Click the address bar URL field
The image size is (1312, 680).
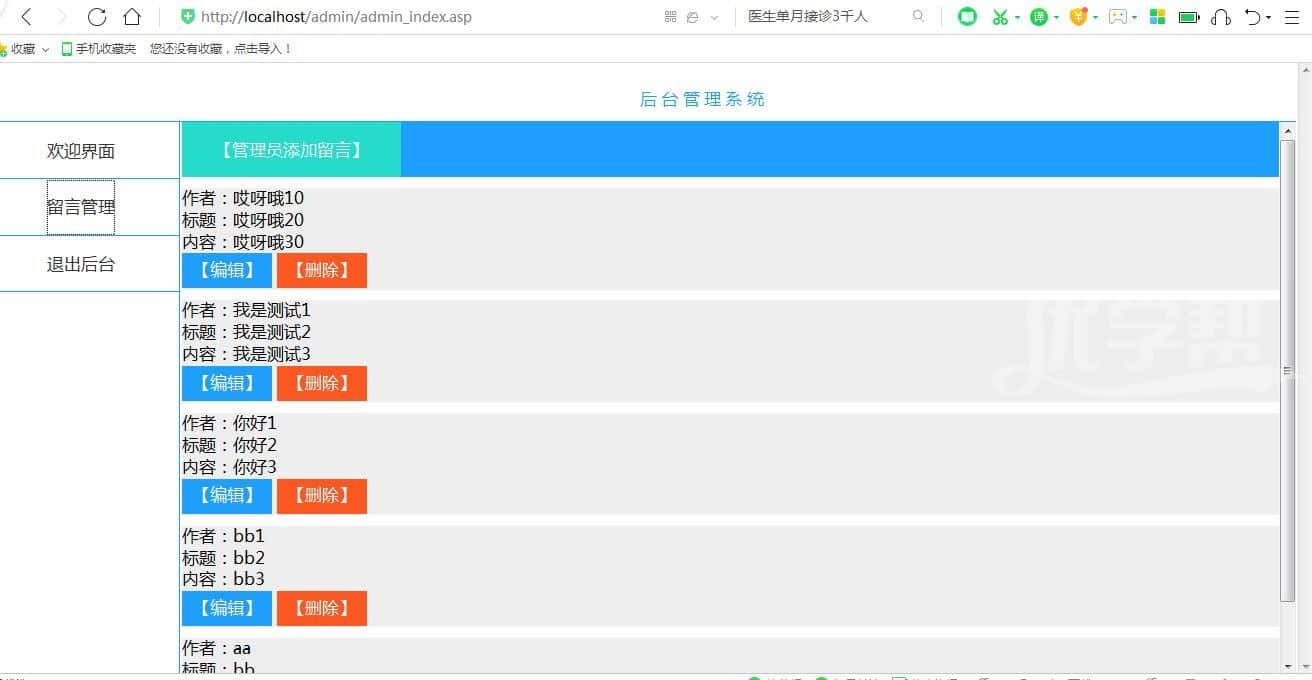400,17
